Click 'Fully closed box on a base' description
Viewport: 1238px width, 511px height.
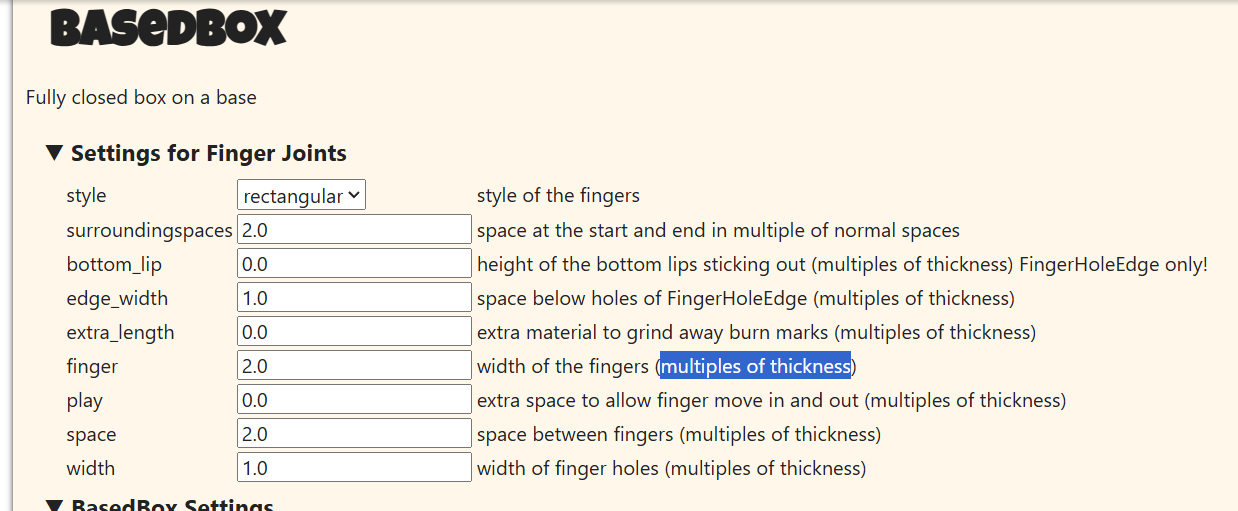(141, 97)
